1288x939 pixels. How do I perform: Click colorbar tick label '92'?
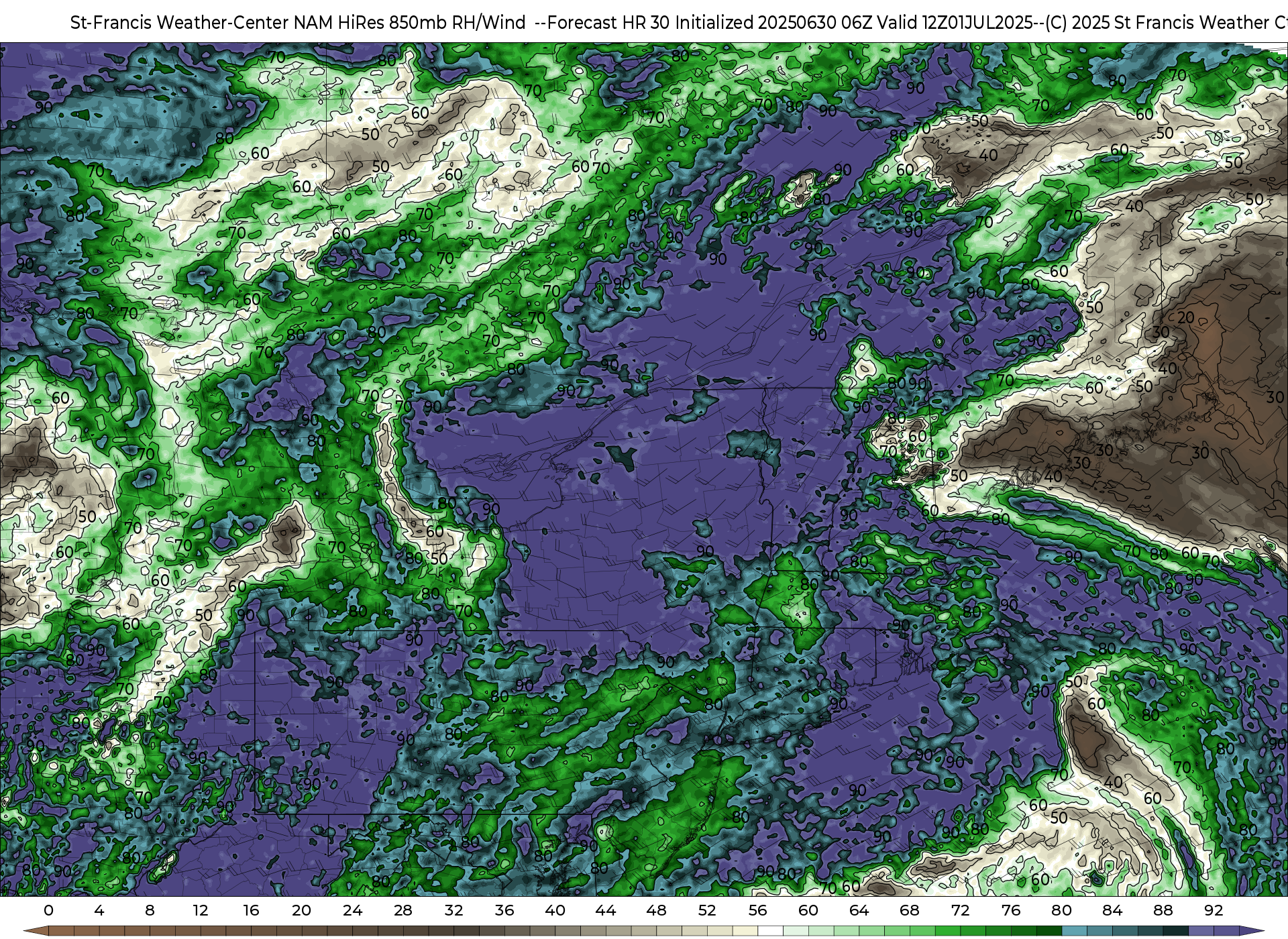[x=1214, y=910]
